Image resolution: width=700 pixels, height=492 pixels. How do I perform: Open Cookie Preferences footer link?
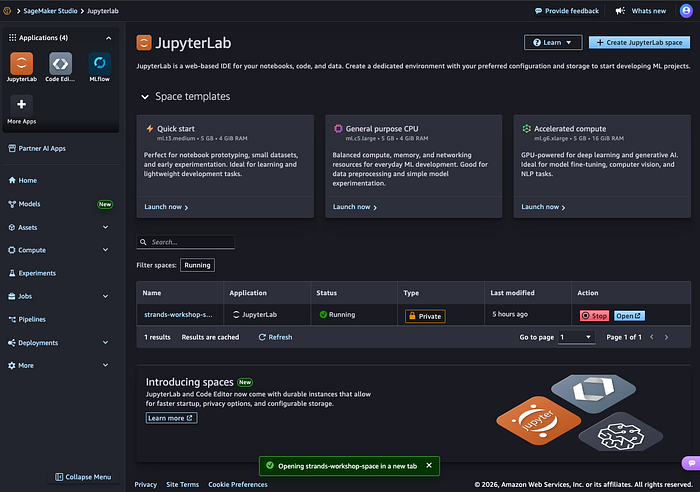point(238,484)
